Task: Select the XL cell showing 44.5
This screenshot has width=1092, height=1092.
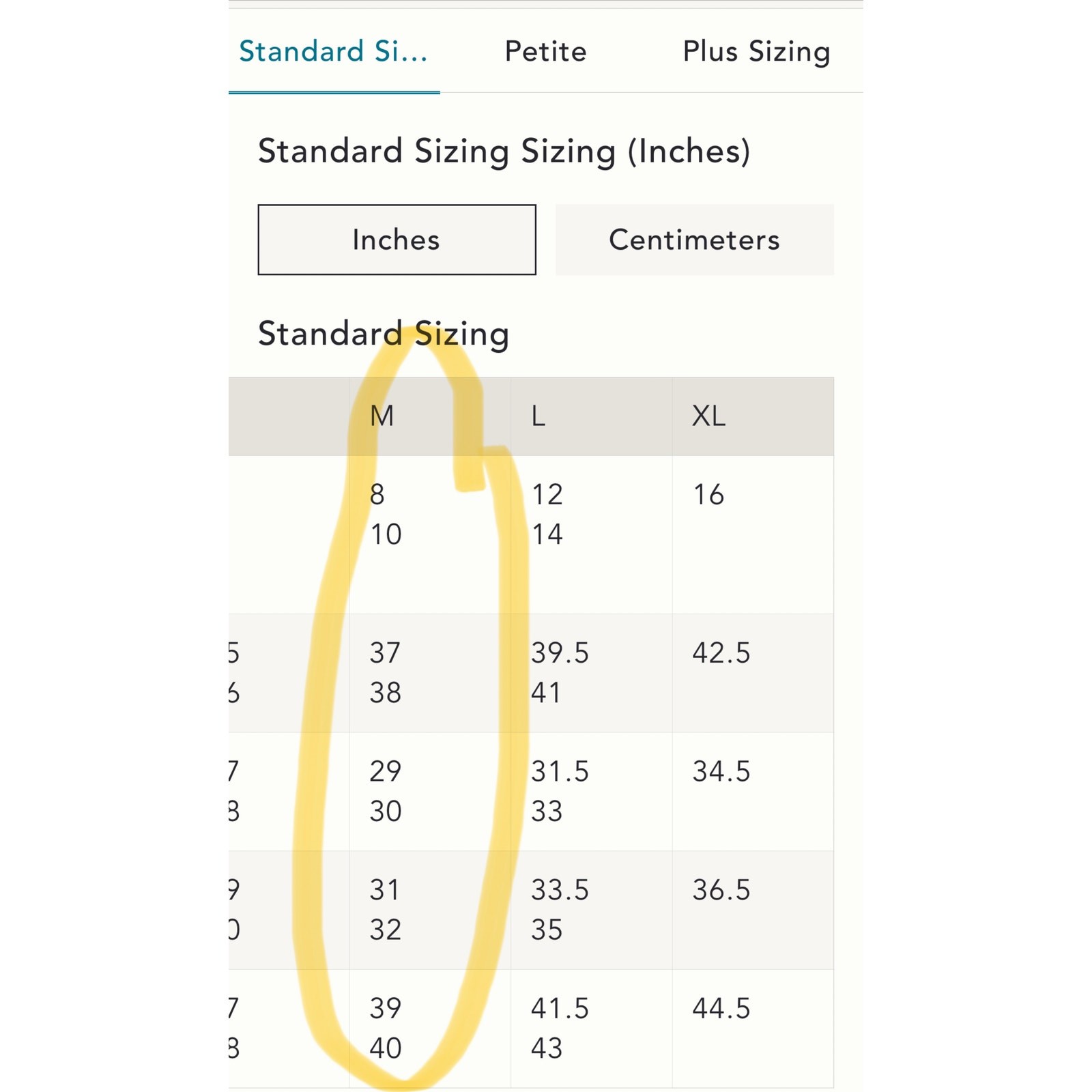Action: click(x=721, y=1009)
